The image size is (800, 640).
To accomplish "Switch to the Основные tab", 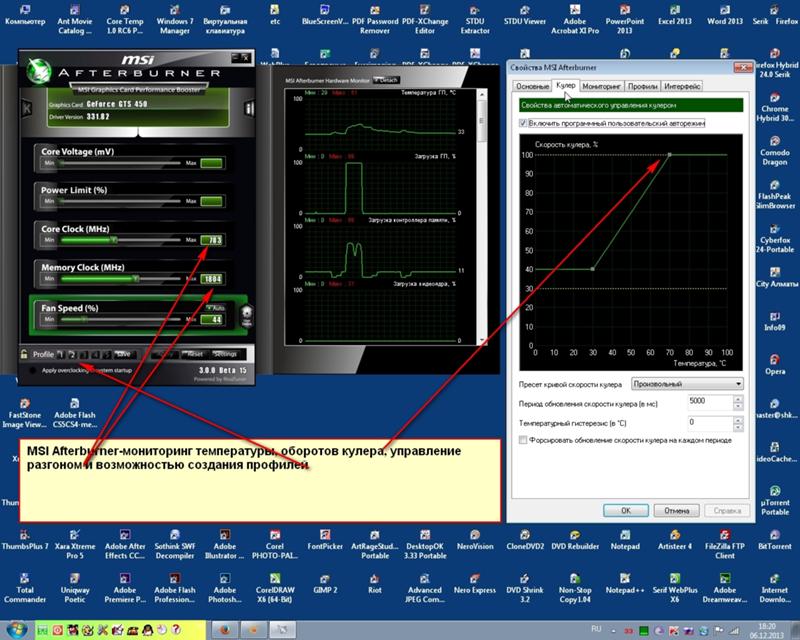I will tap(532, 86).
